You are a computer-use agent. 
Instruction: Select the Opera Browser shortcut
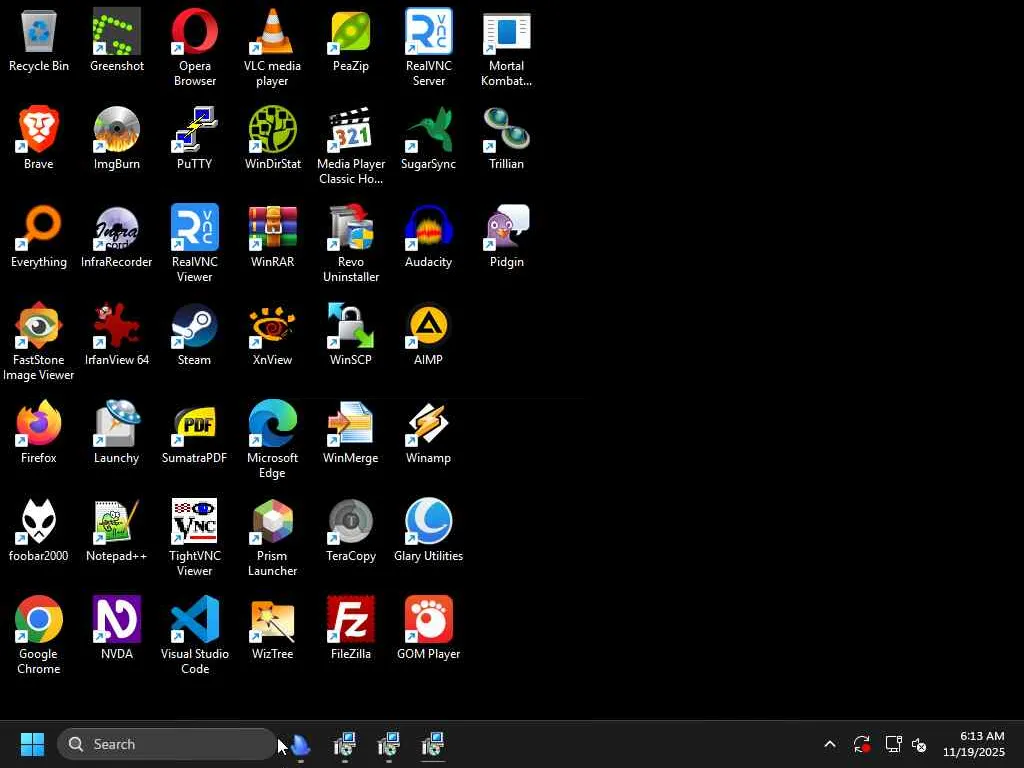[195, 48]
